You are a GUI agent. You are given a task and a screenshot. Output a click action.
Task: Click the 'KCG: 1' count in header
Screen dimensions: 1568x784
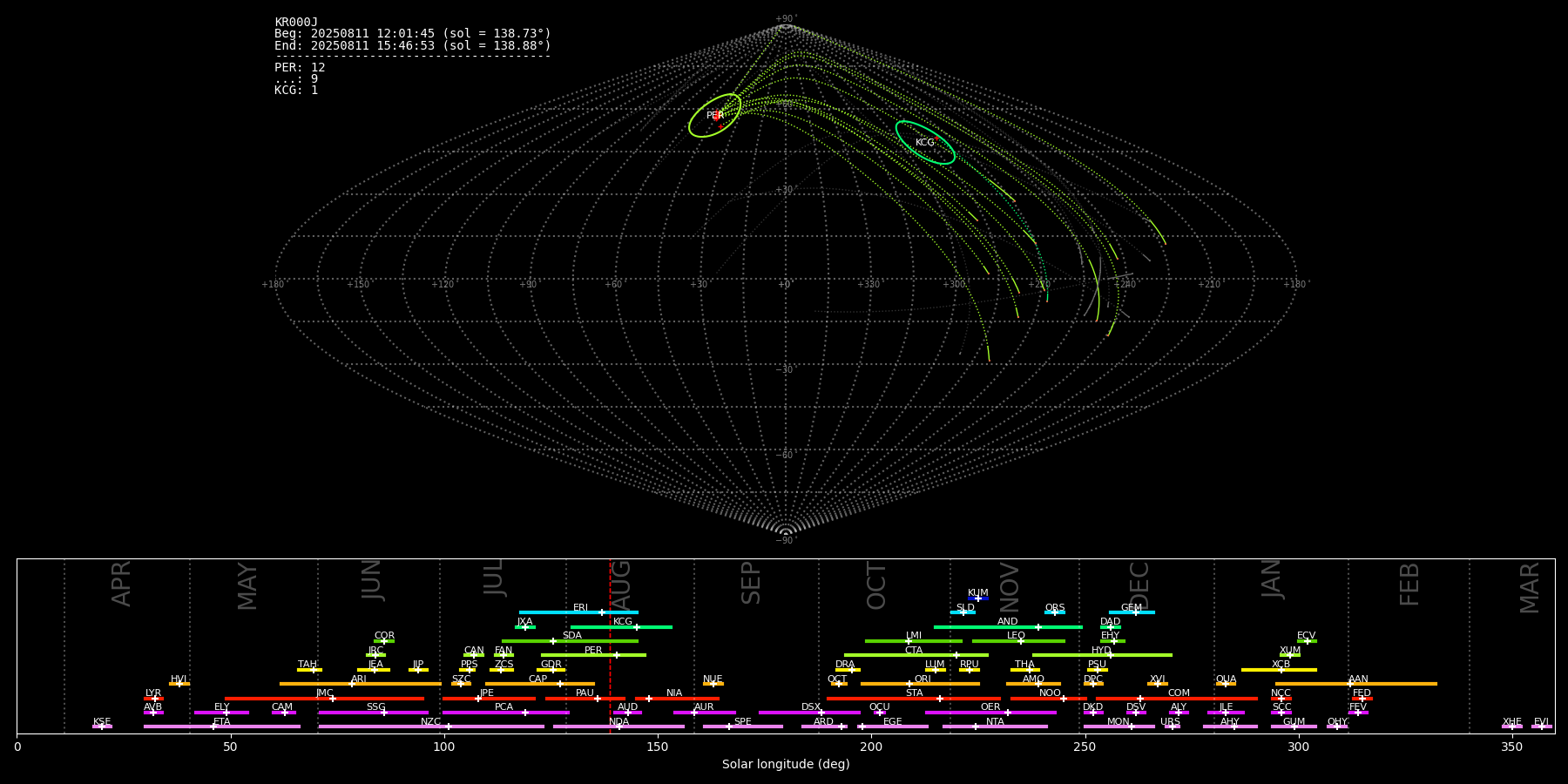tap(296, 91)
